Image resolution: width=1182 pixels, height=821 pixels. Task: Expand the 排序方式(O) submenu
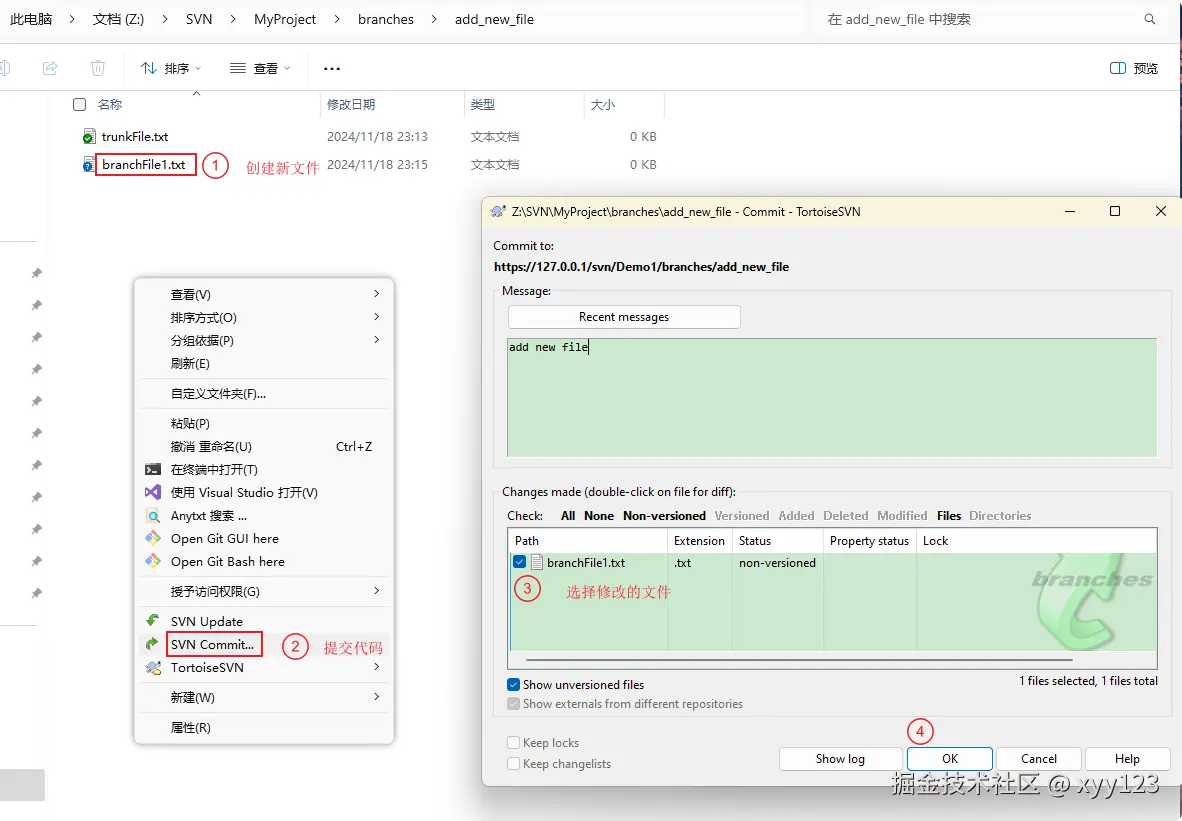264,317
